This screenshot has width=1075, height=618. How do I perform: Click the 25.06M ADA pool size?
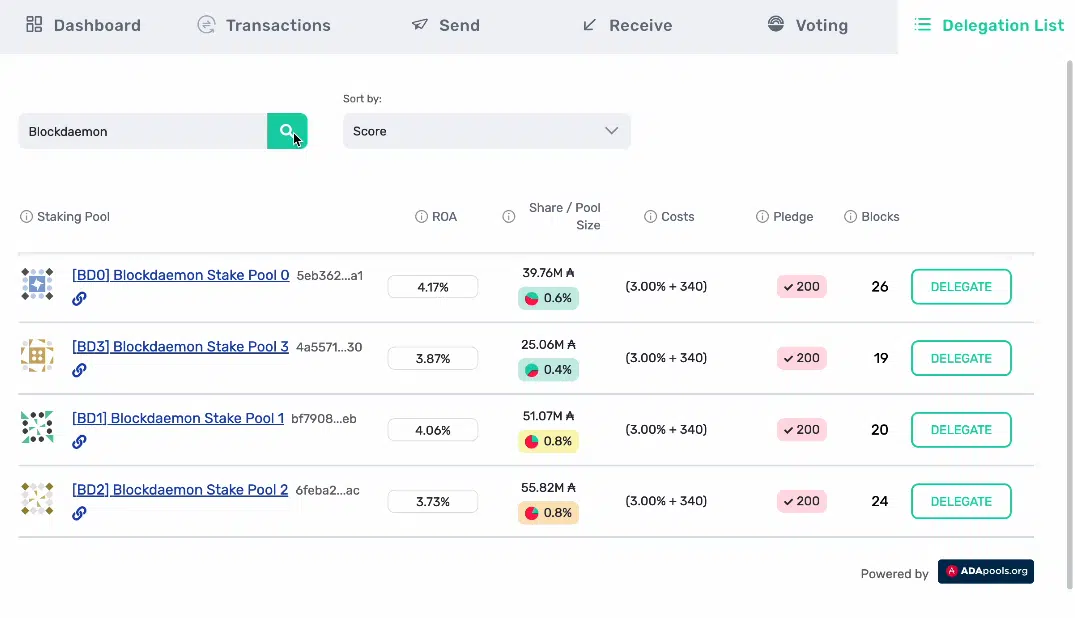[x=548, y=344]
